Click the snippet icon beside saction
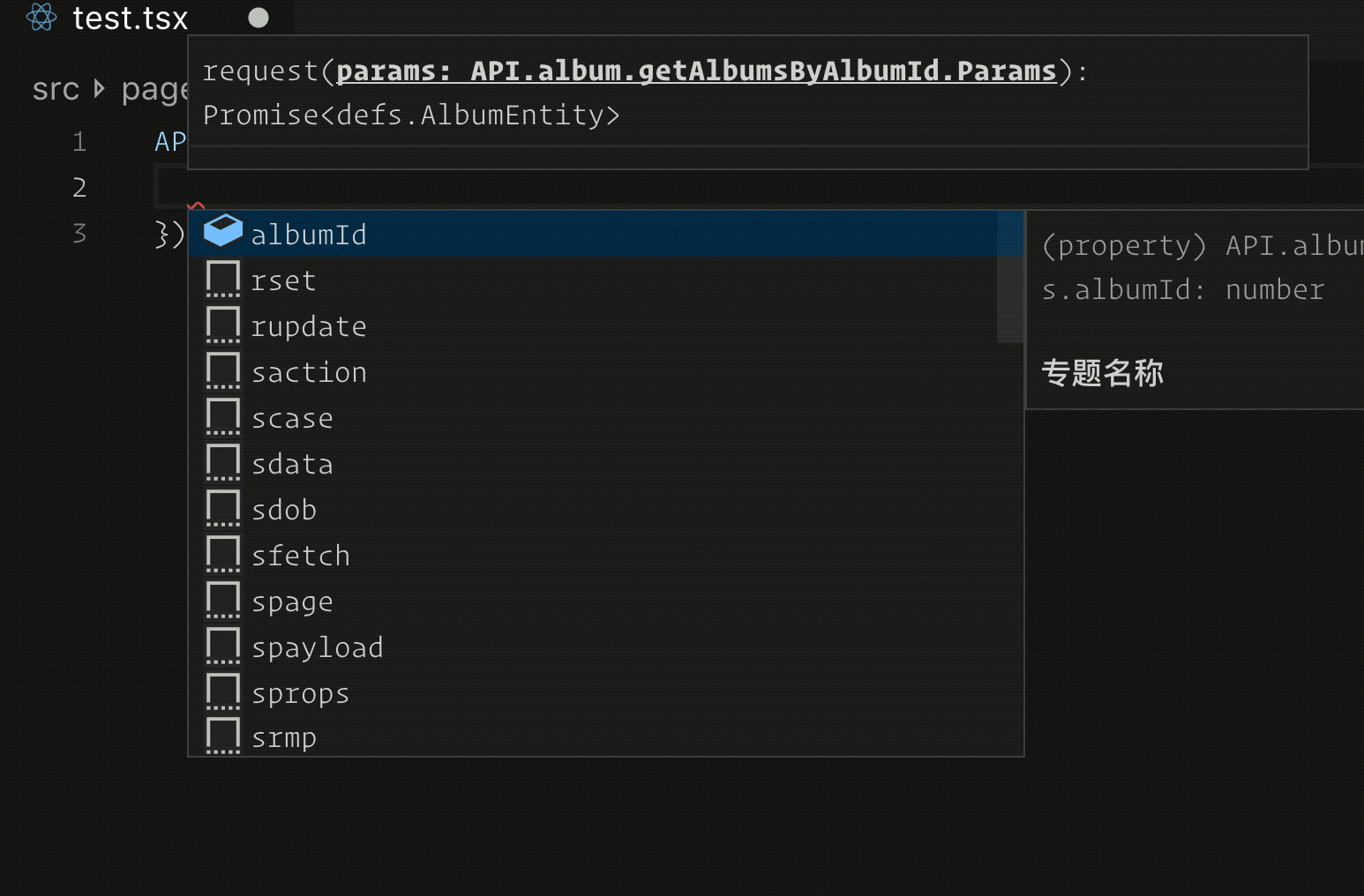This screenshot has height=896, width=1364. click(223, 370)
